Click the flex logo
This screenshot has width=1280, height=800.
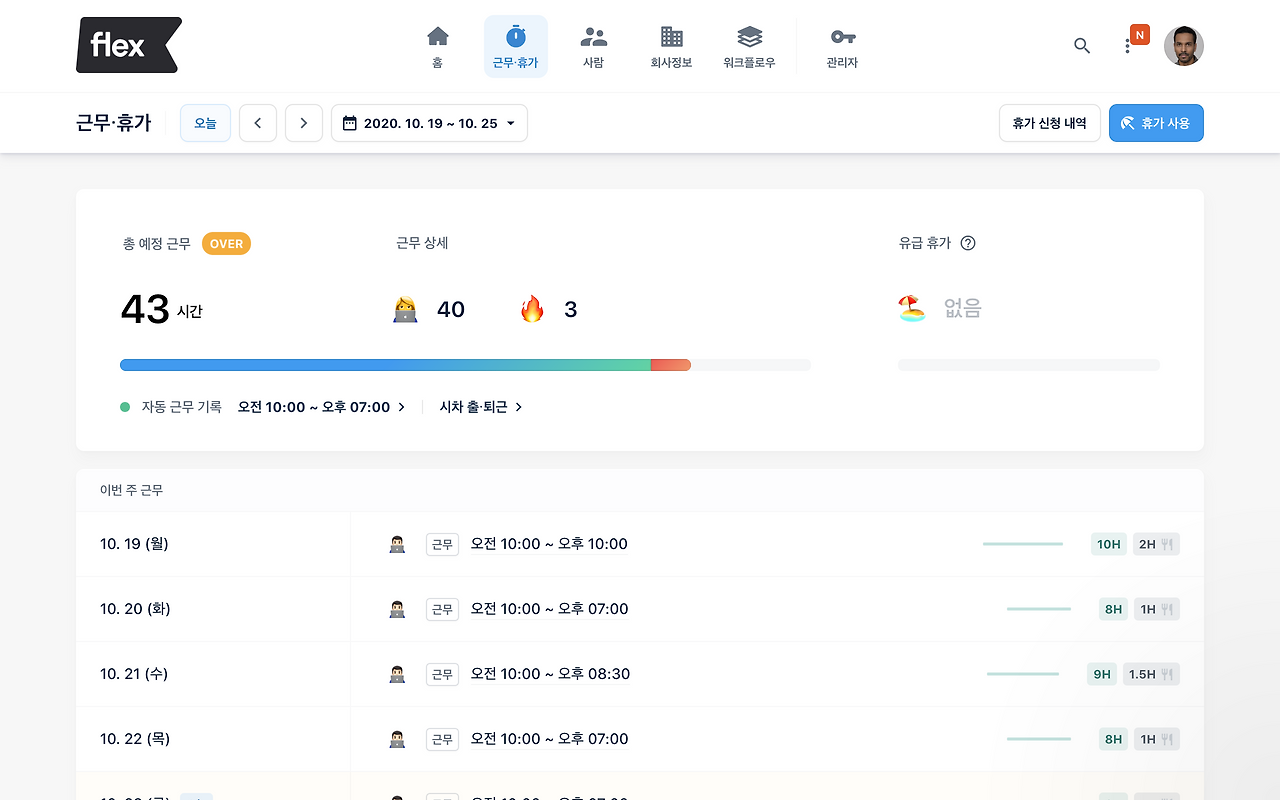tap(129, 45)
